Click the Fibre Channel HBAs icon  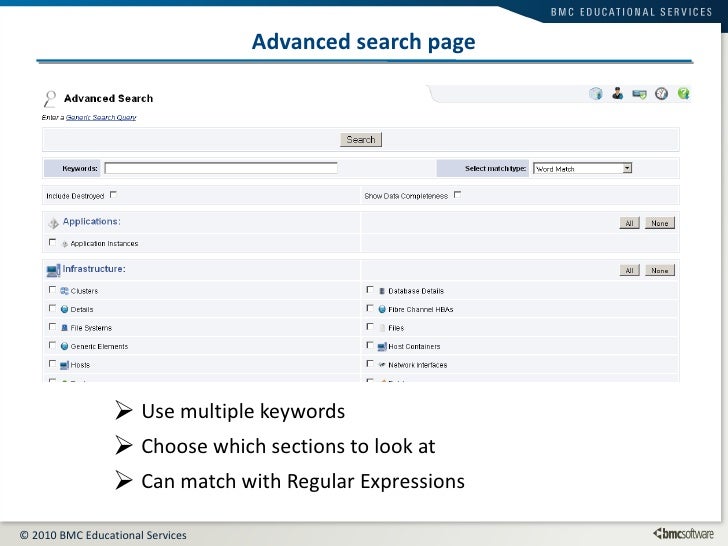click(382, 309)
